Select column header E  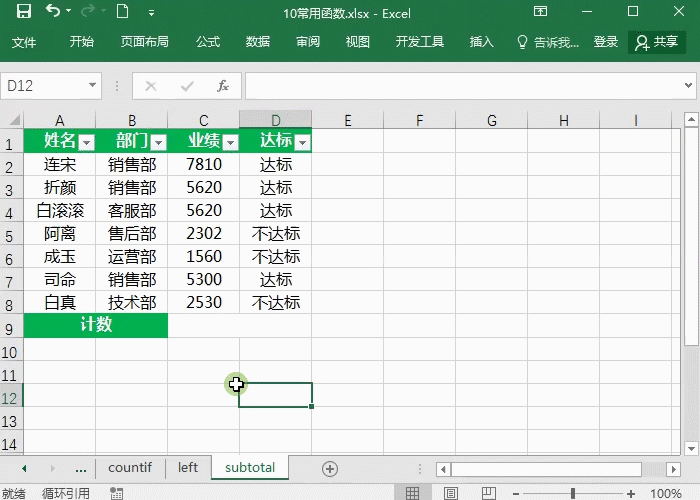(x=347, y=120)
